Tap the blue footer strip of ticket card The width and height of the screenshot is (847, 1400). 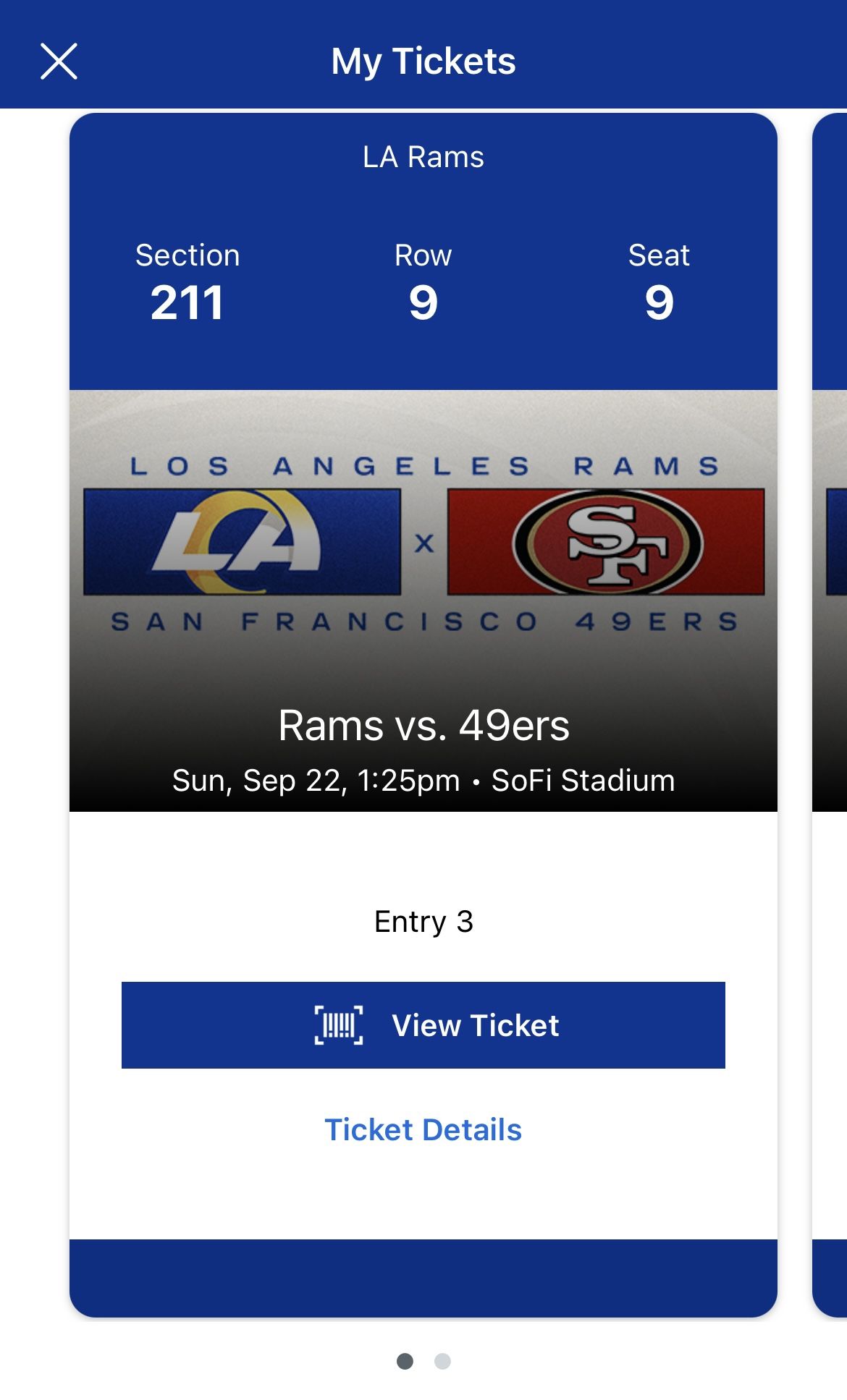423,1277
